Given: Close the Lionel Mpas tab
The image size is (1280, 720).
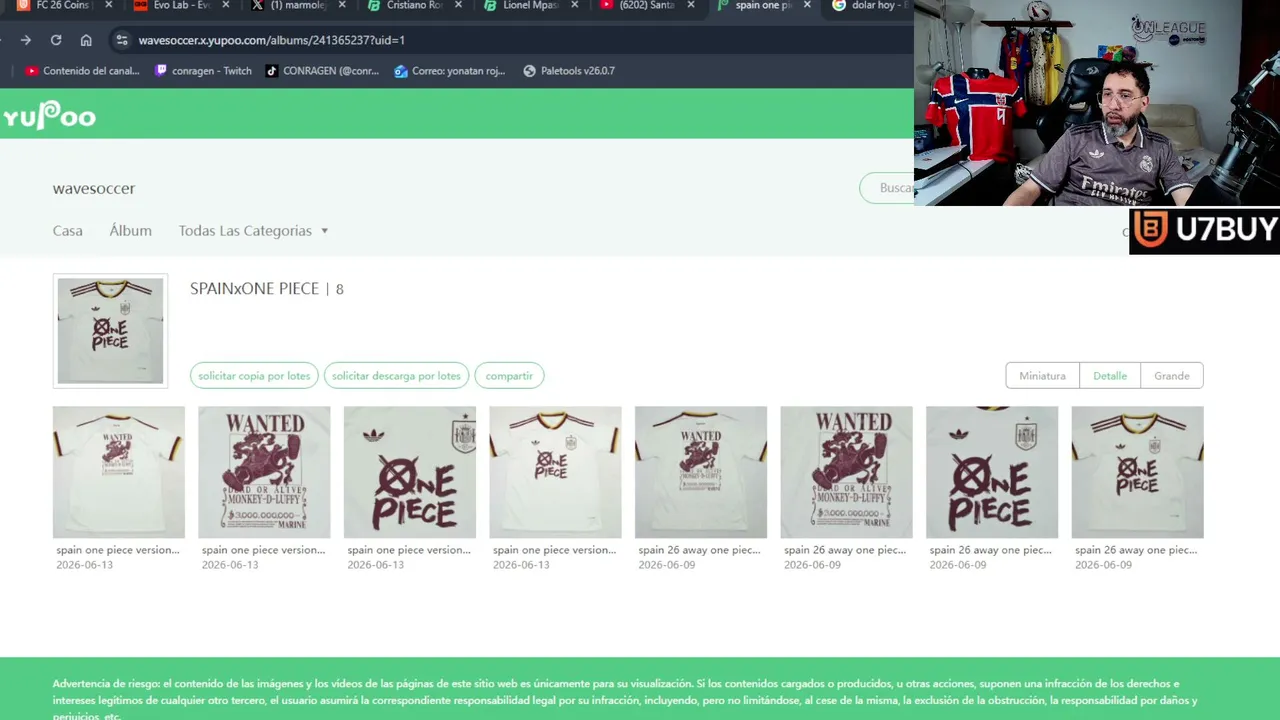Looking at the screenshot, I should tap(574, 5).
